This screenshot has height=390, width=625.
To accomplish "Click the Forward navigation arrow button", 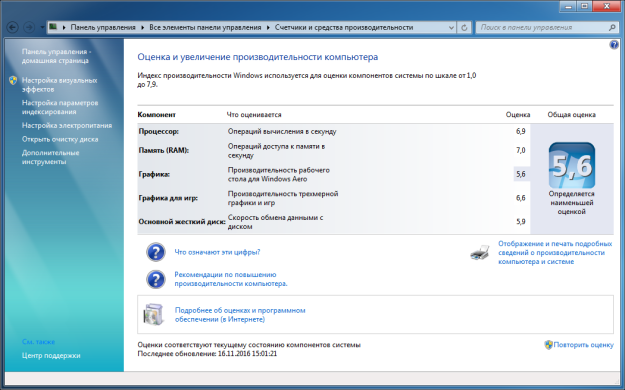I will coord(29,28).
